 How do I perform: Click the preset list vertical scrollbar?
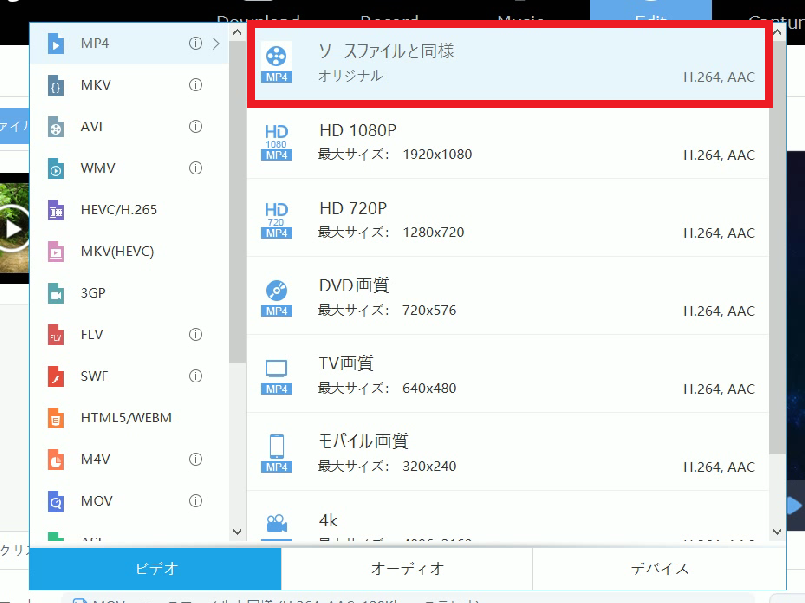[x=777, y=280]
